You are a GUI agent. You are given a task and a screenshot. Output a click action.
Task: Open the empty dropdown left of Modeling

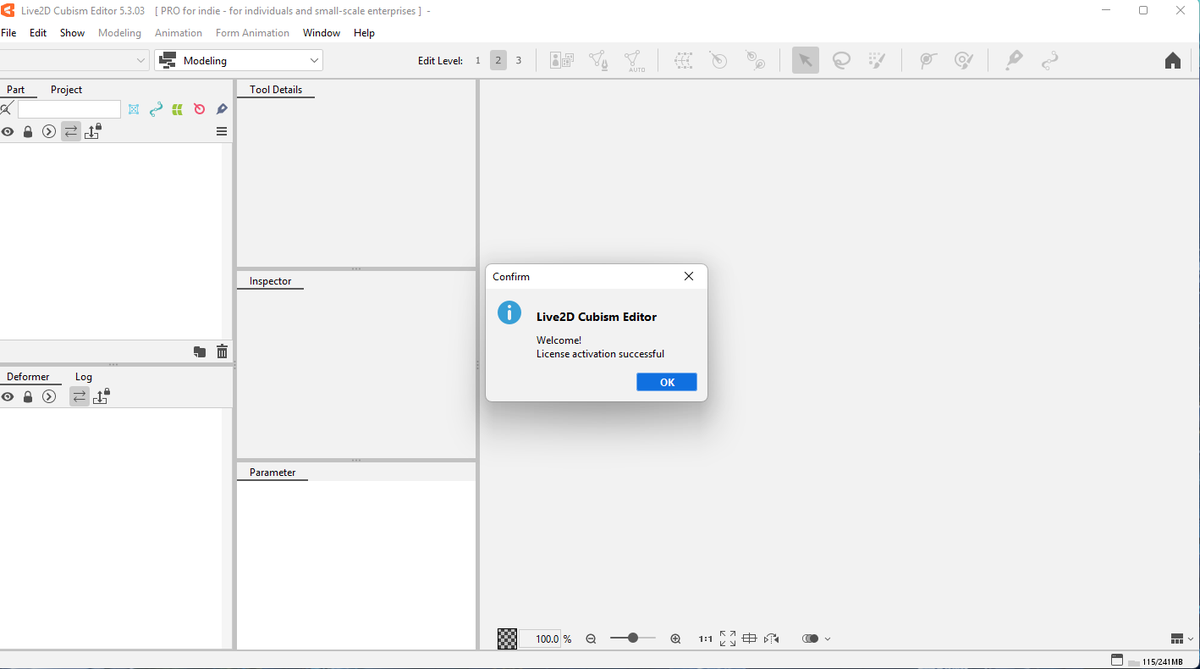tap(75, 60)
